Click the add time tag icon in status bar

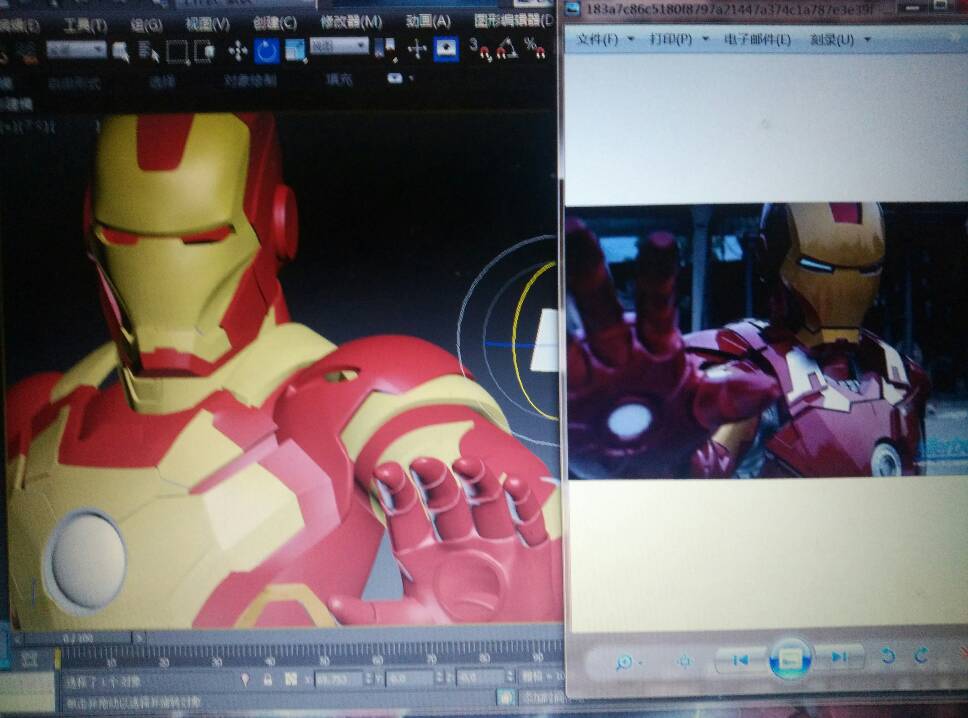[x=506, y=698]
